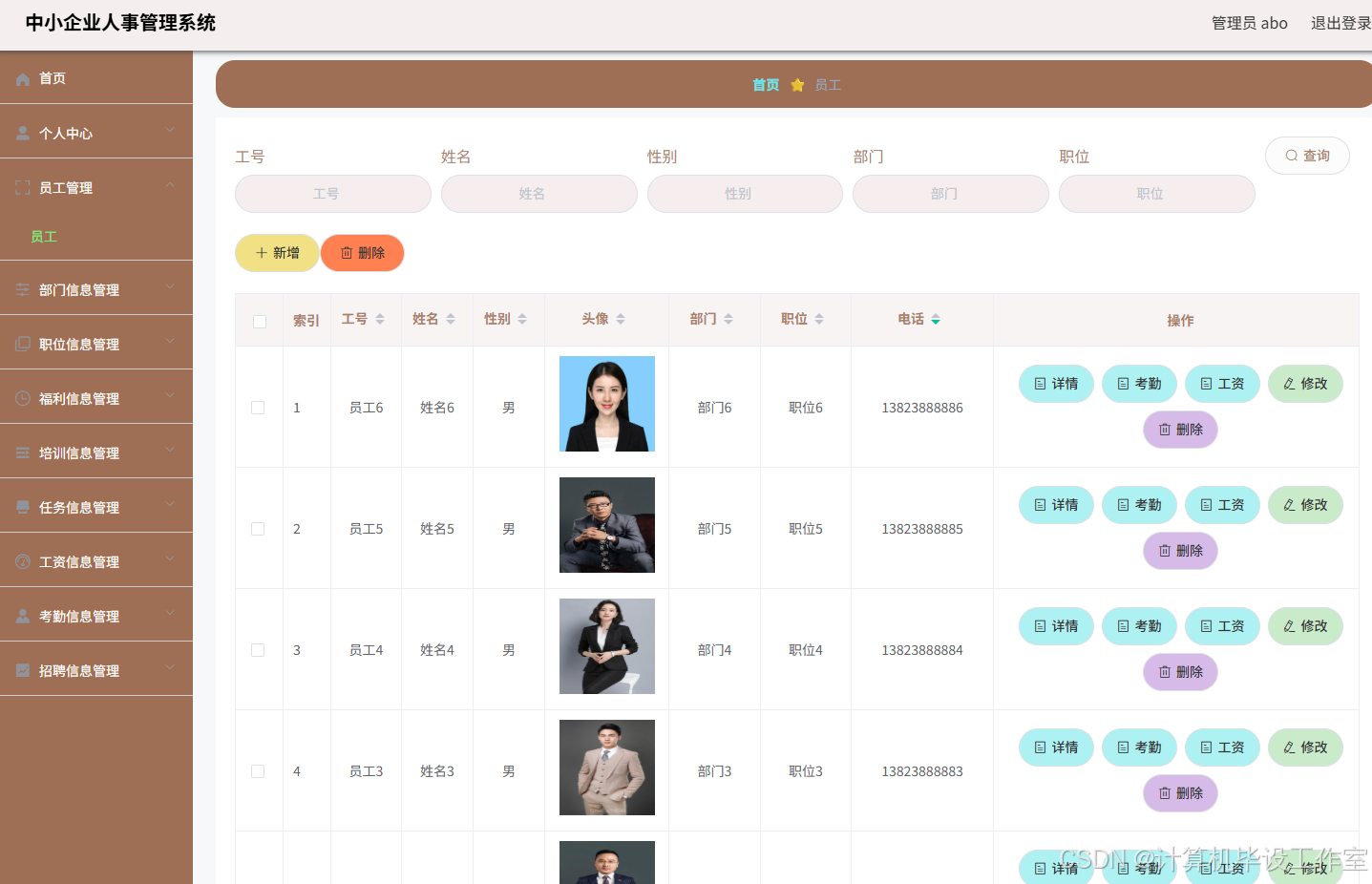Select all rows with header checkbox

point(260,322)
